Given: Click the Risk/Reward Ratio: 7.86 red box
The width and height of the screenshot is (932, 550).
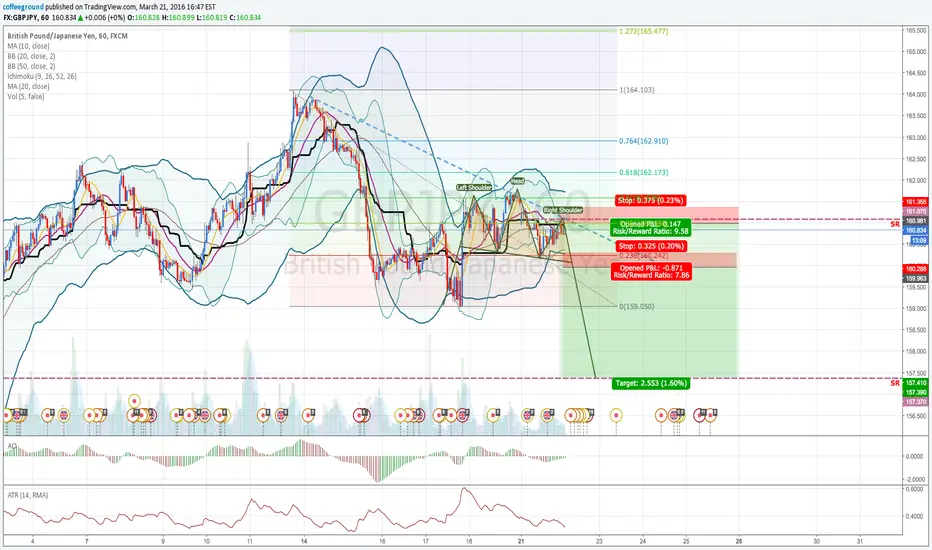Looking at the screenshot, I should (x=651, y=272).
